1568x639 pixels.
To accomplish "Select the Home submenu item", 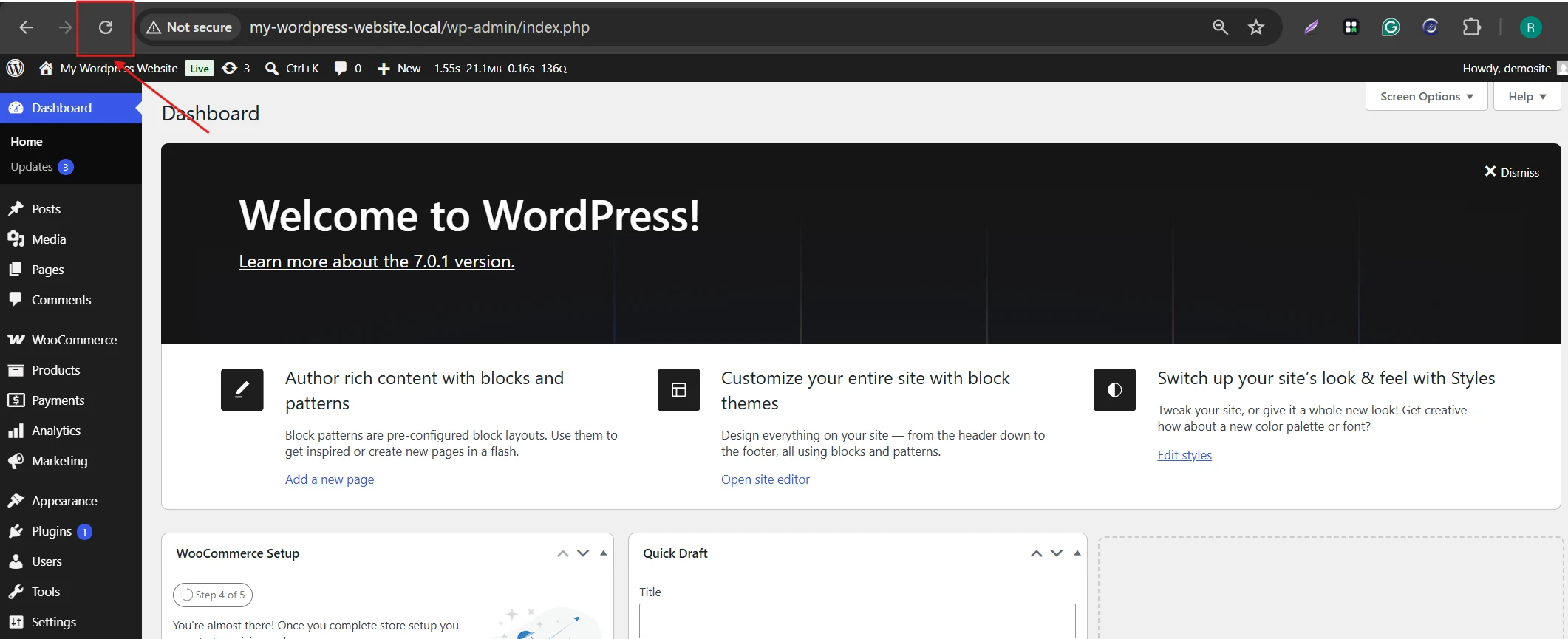I will coord(27,141).
